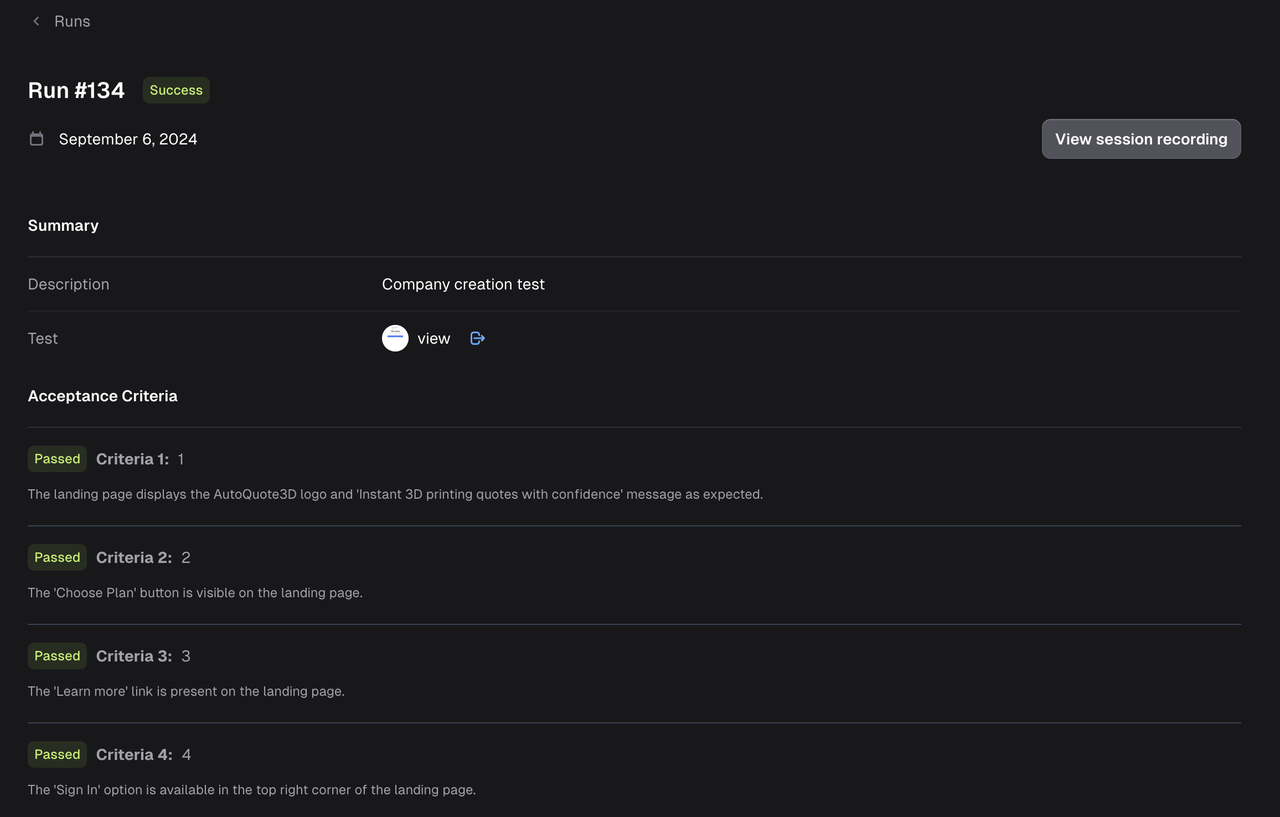Click the back chevron beside Runs
Viewport: 1280px width, 817px height.
tap(36, 20)
